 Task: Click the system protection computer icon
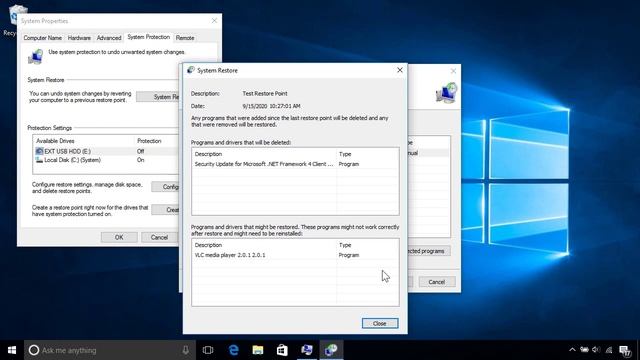coord(36,56)
